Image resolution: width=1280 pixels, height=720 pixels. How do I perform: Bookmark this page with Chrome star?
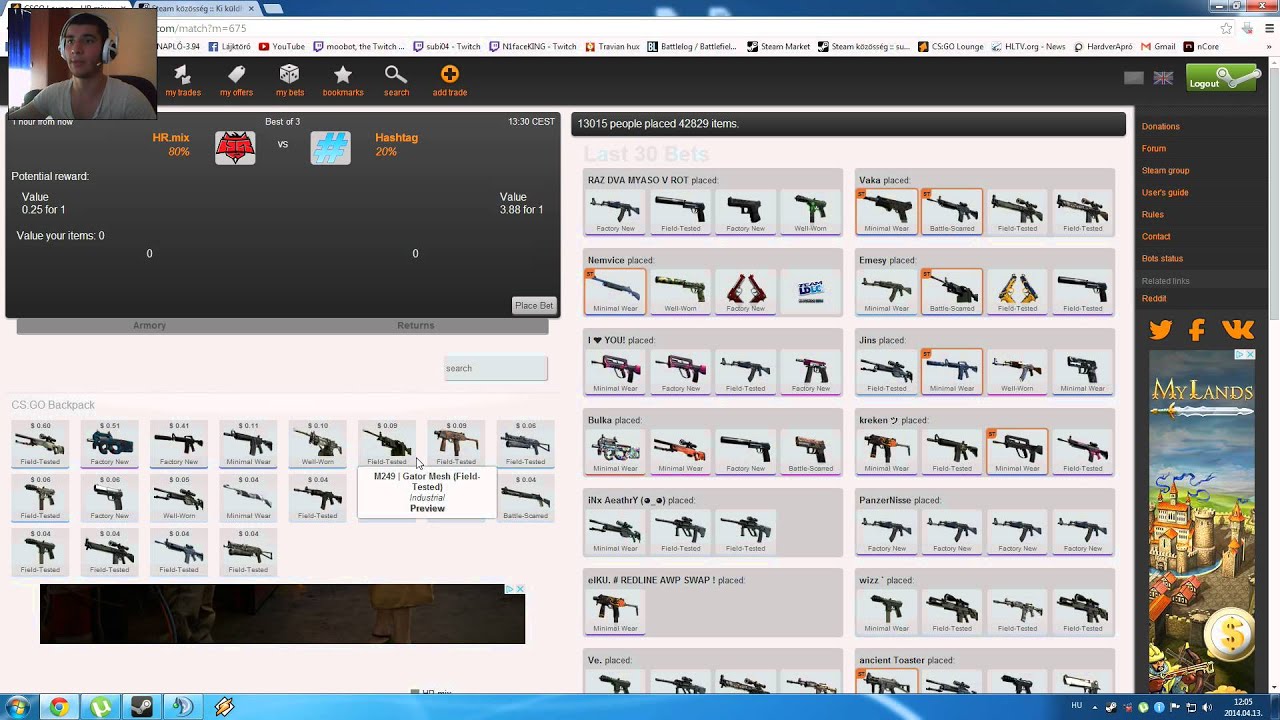point(1226,28)
